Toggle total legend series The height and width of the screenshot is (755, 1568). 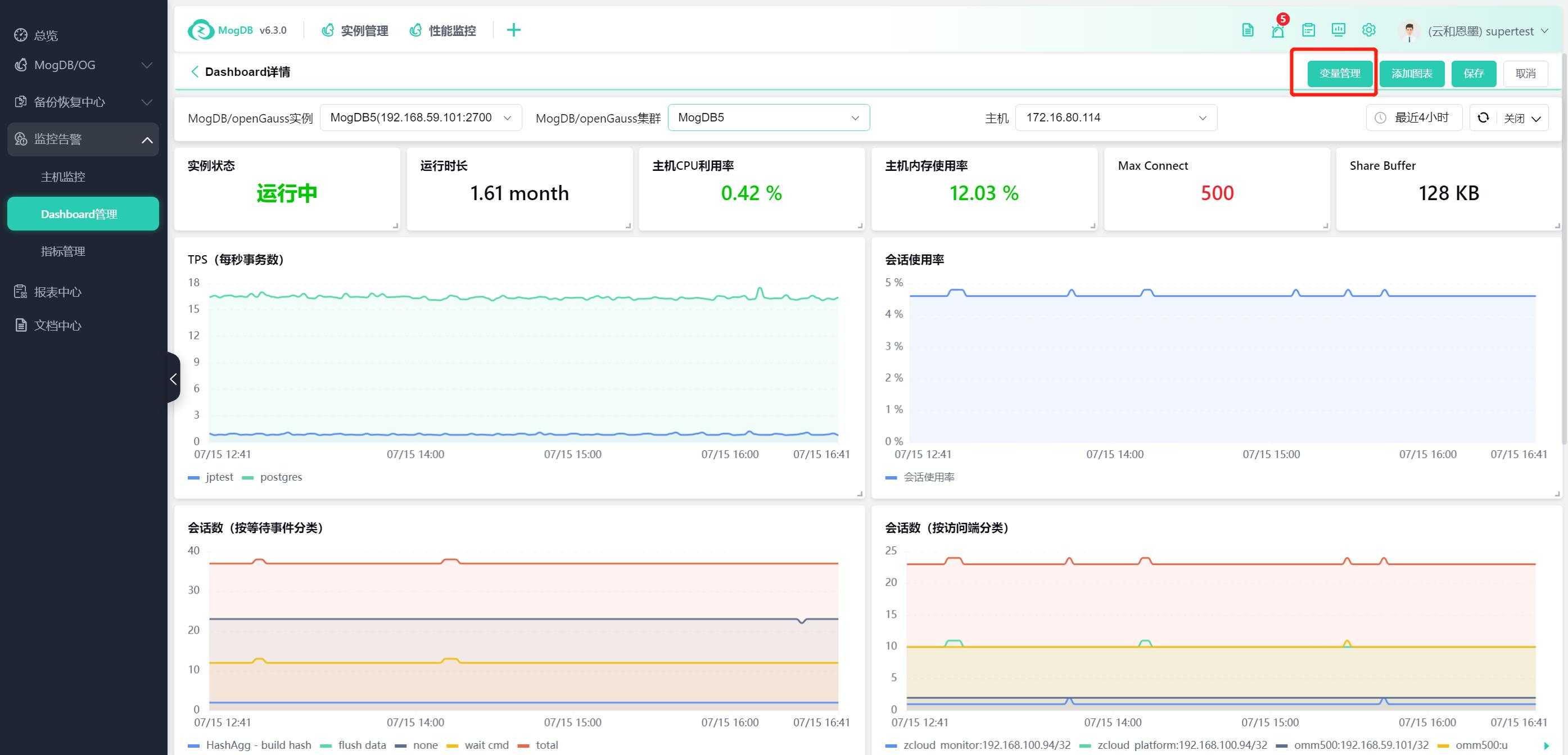[x=538, y=745]
